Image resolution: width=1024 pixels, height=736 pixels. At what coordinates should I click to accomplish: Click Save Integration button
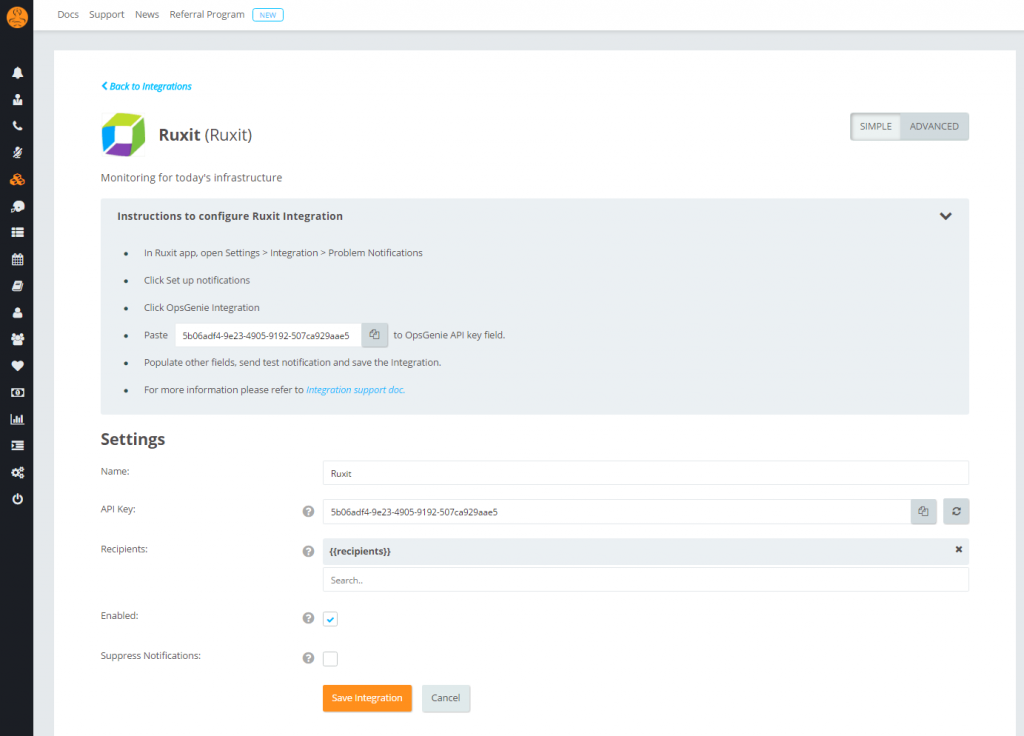(x=367, y=698)
